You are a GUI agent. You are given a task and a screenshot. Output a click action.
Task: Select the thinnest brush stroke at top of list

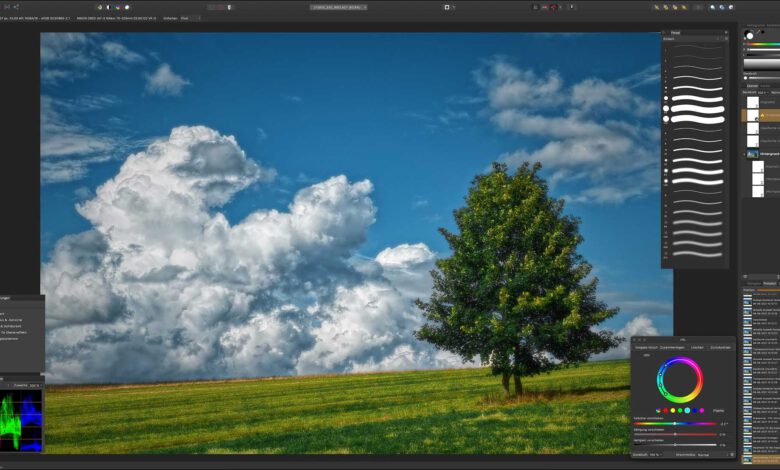pos(698,48)
